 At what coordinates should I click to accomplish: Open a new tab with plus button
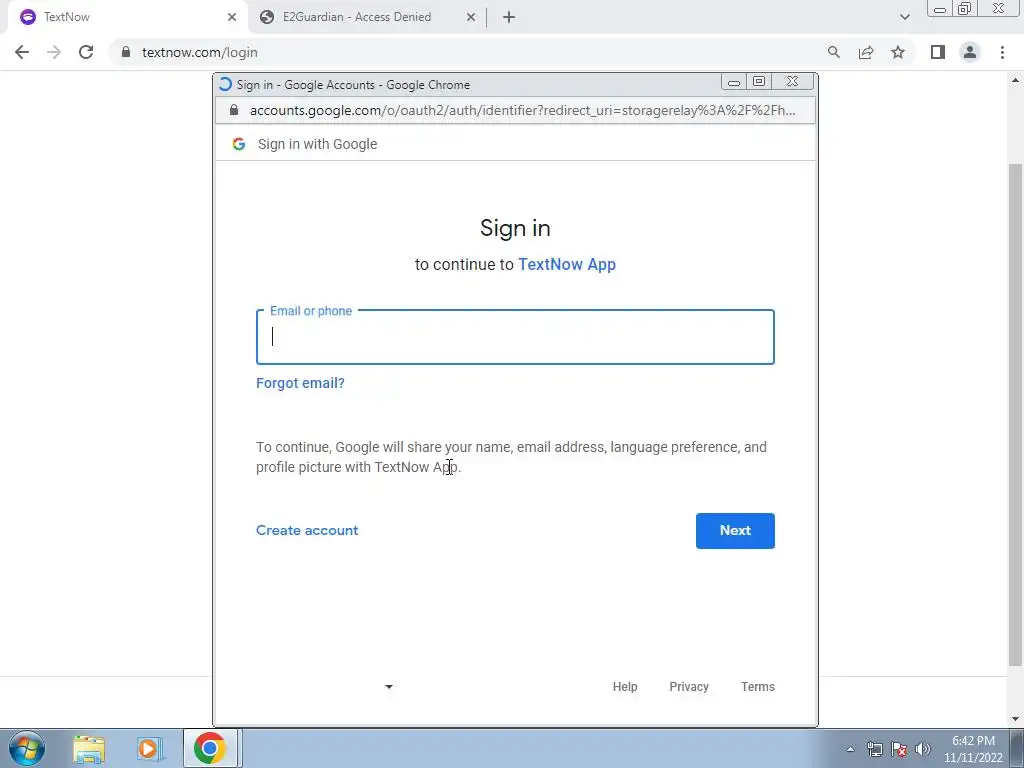point(509,17)
